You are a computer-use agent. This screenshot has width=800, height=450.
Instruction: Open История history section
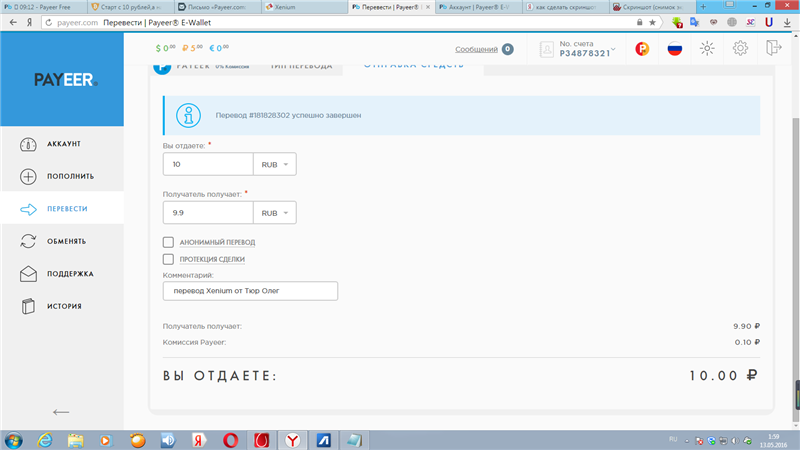pos(62,306)
